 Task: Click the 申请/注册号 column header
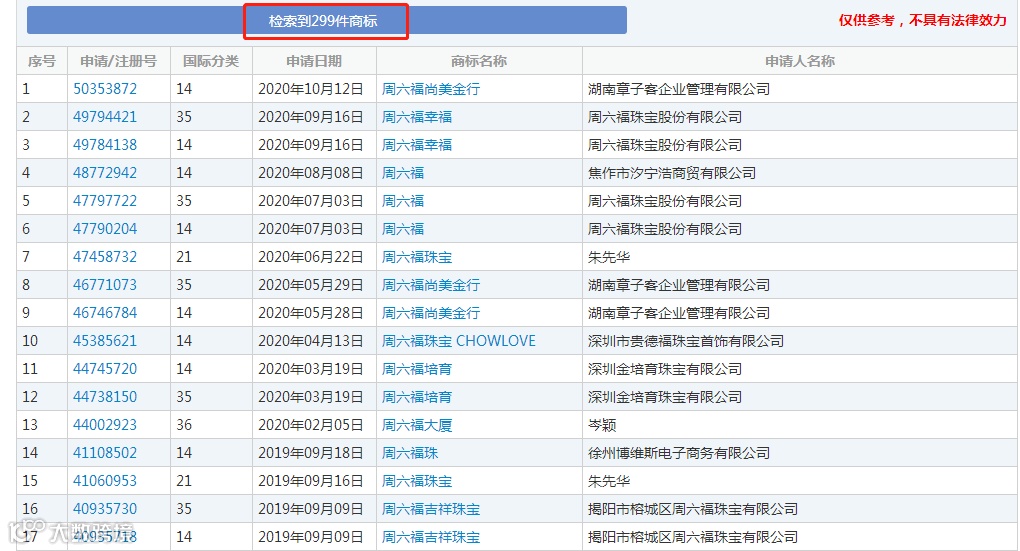click(x=118, y=60)
